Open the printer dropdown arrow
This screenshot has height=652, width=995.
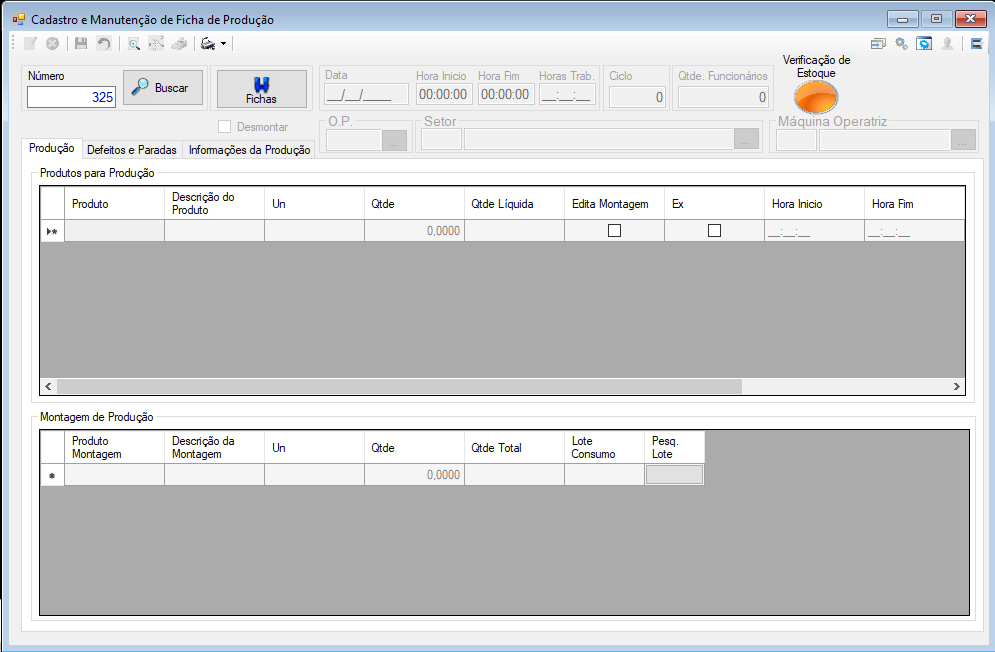pos(223,44)
